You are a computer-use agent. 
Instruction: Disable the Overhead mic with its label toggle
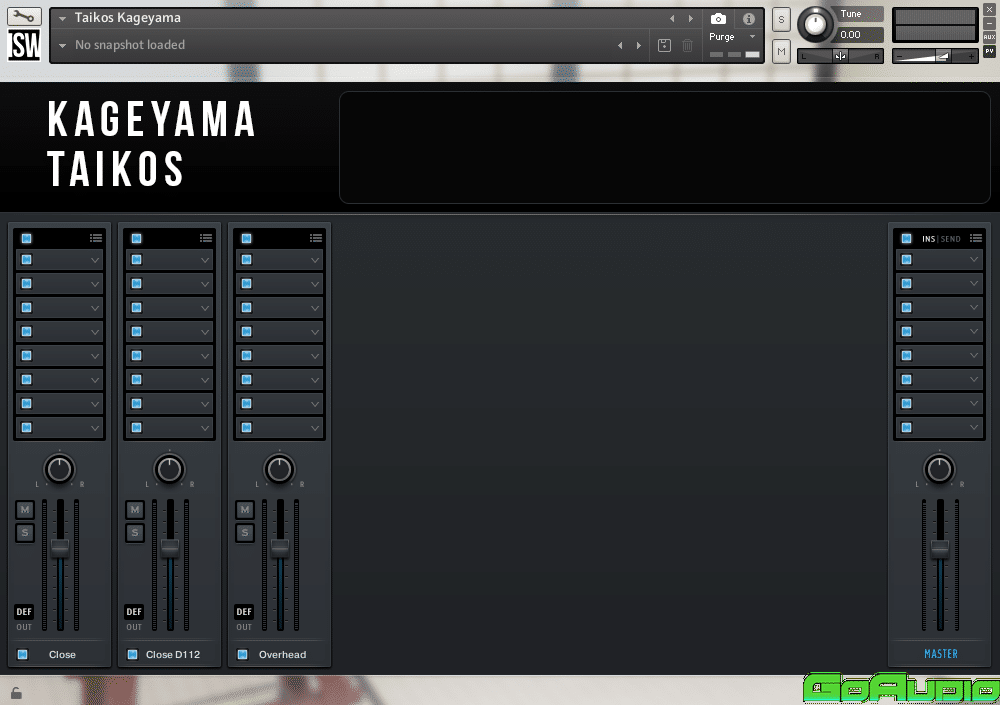coord(242,654)
